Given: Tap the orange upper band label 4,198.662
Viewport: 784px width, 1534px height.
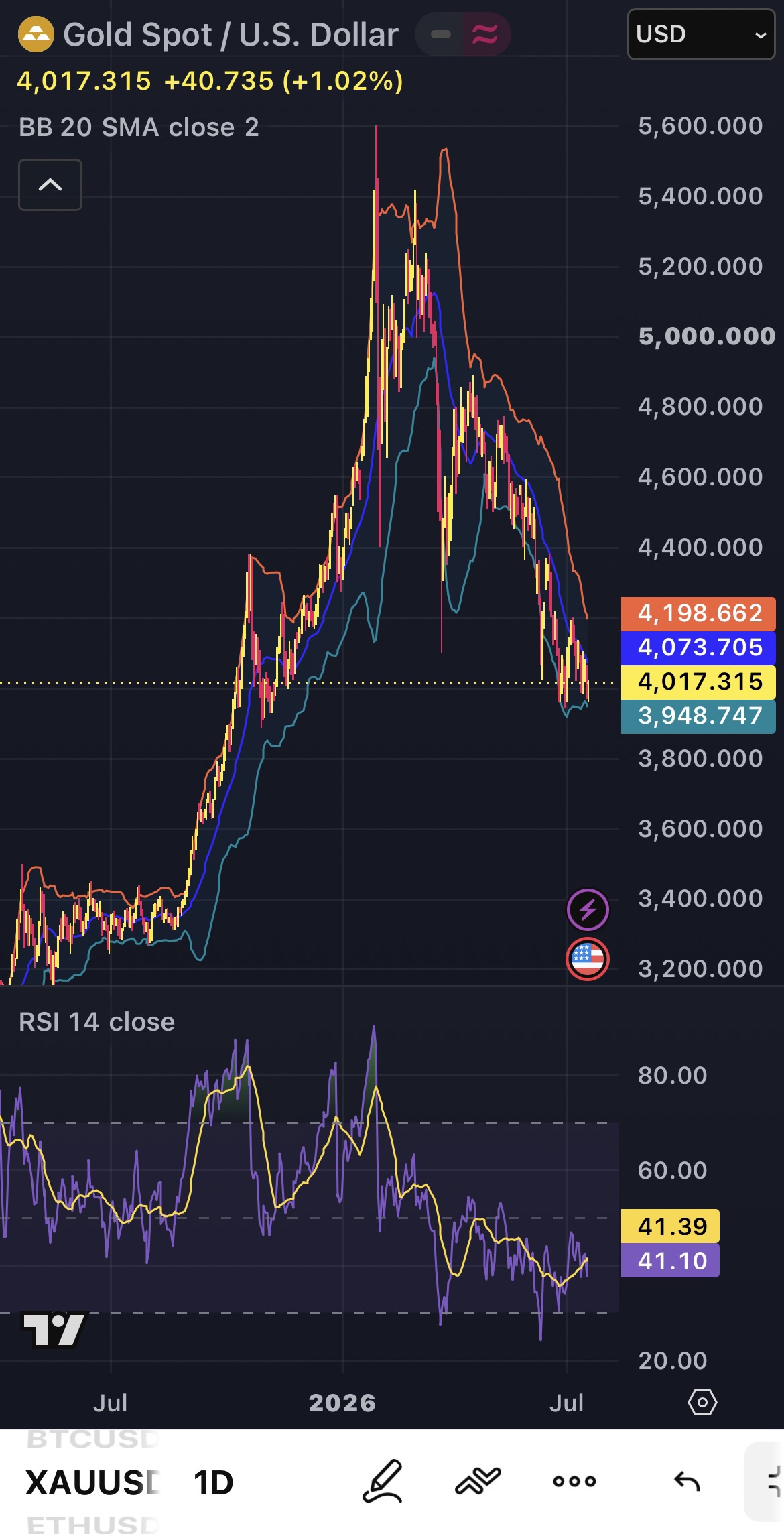Looking at the screenshot, I should pyautogui.click(x=698, y=613).
